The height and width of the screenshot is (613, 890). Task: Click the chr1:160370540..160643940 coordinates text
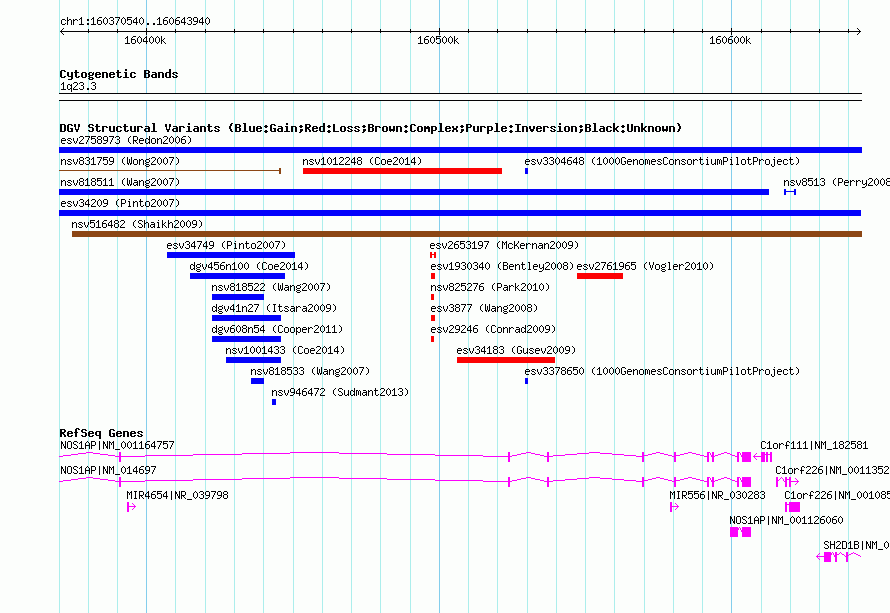pos(135,22)
